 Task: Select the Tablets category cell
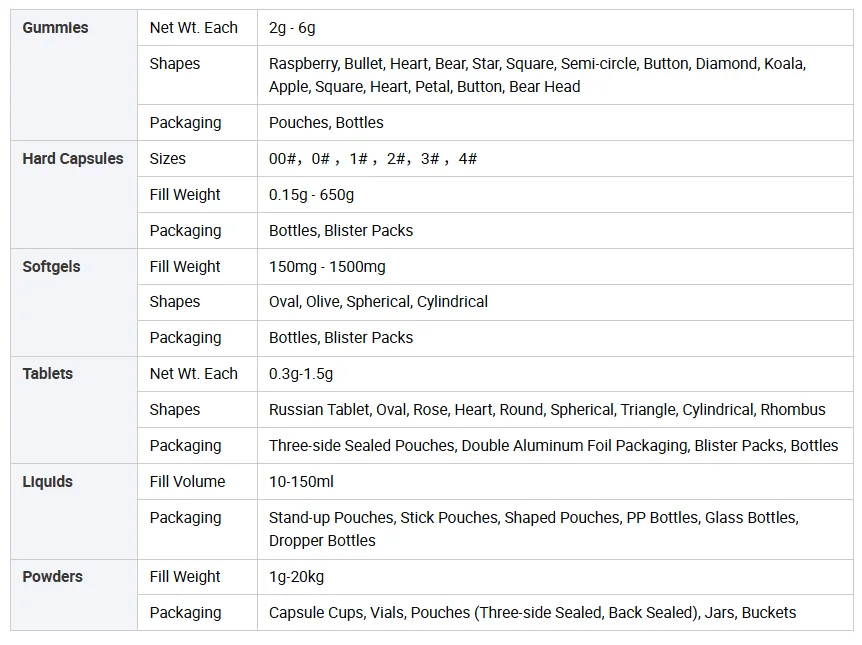click(74, 410)
